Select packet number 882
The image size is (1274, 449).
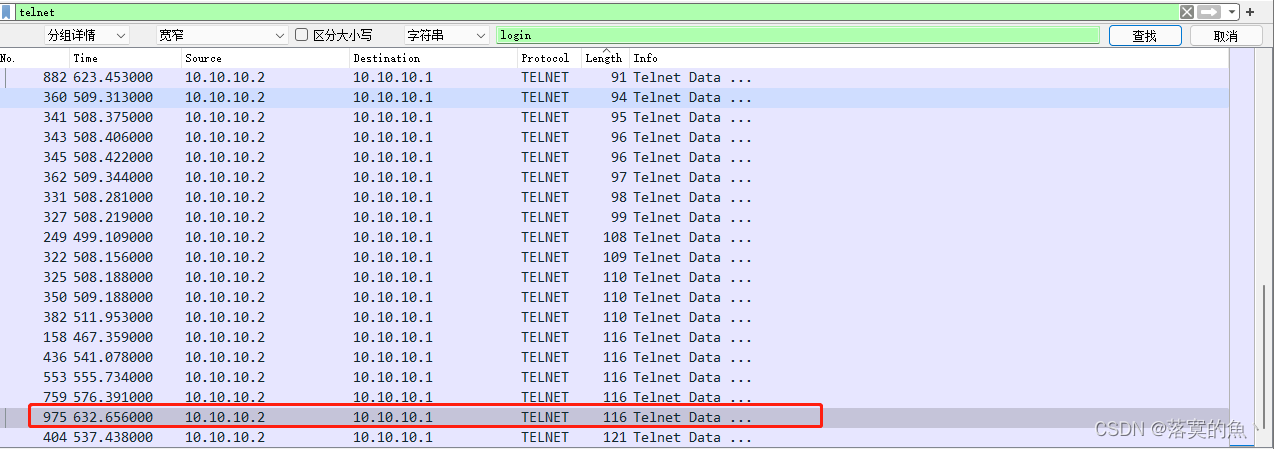pos(614,77)
